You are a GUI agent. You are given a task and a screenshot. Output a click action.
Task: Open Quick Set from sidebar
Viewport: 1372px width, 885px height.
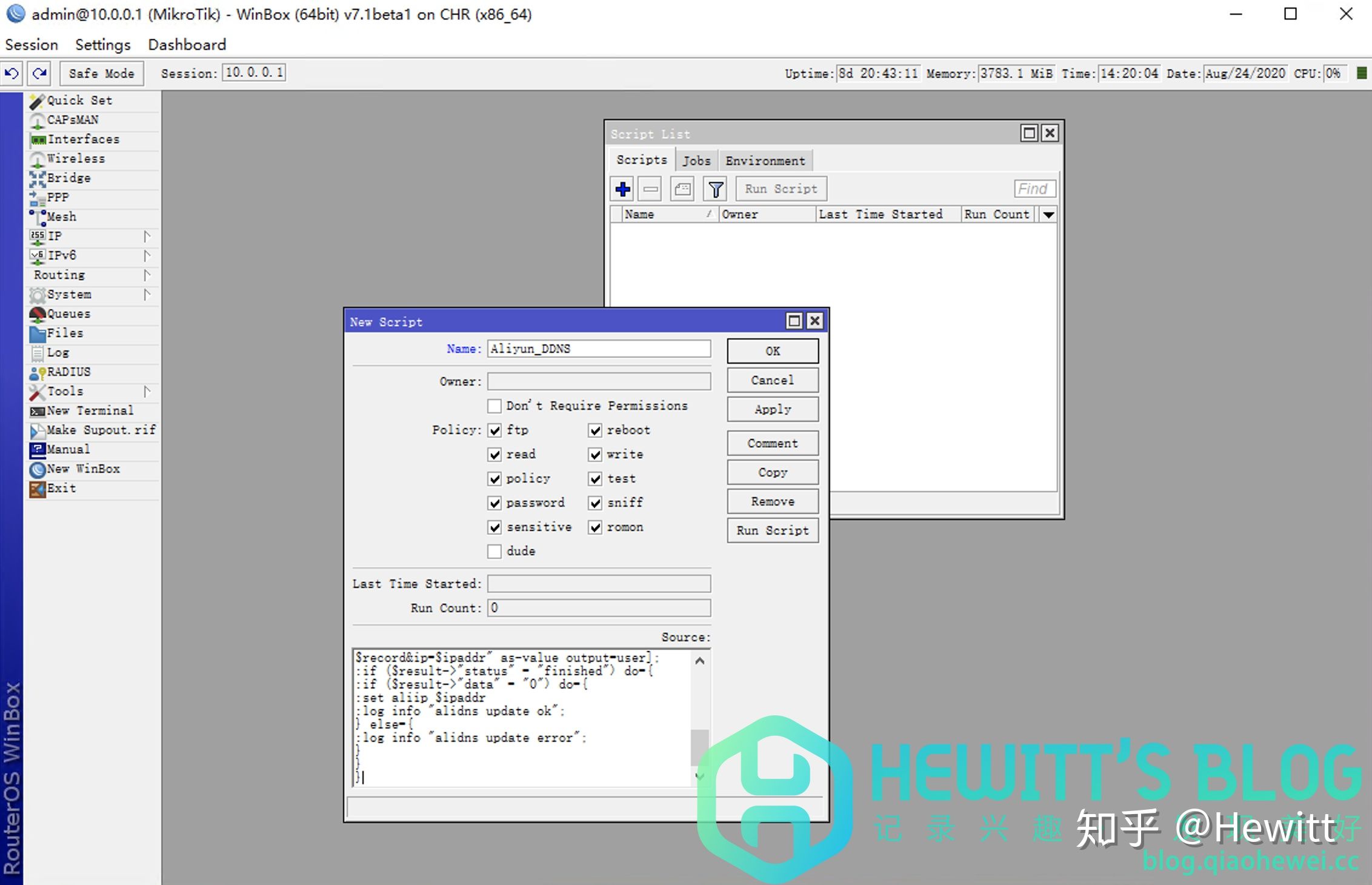pyautogui.click(x=93, y=101)
